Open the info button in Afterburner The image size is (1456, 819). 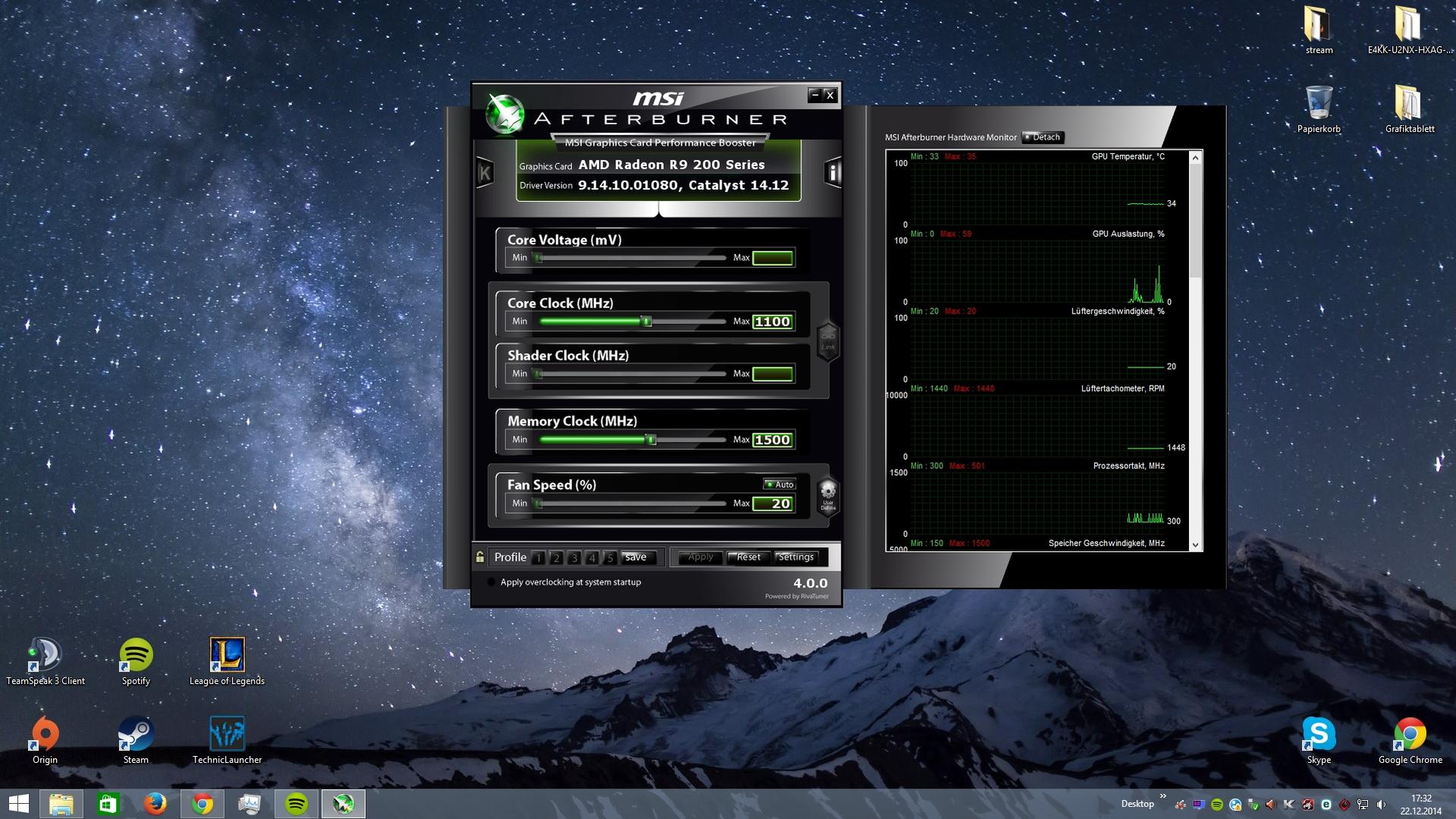coord(833,172)
